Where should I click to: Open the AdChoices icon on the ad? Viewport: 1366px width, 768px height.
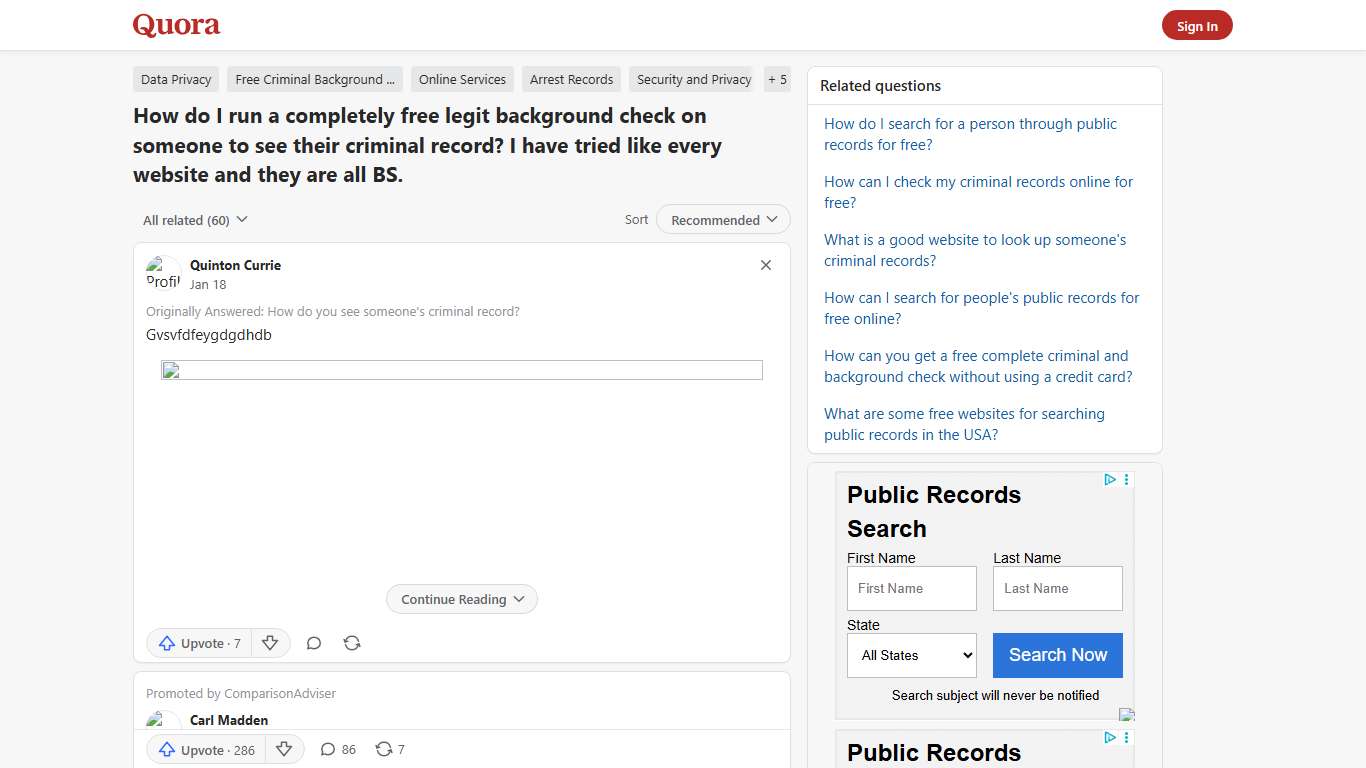tap(1110, 480)
